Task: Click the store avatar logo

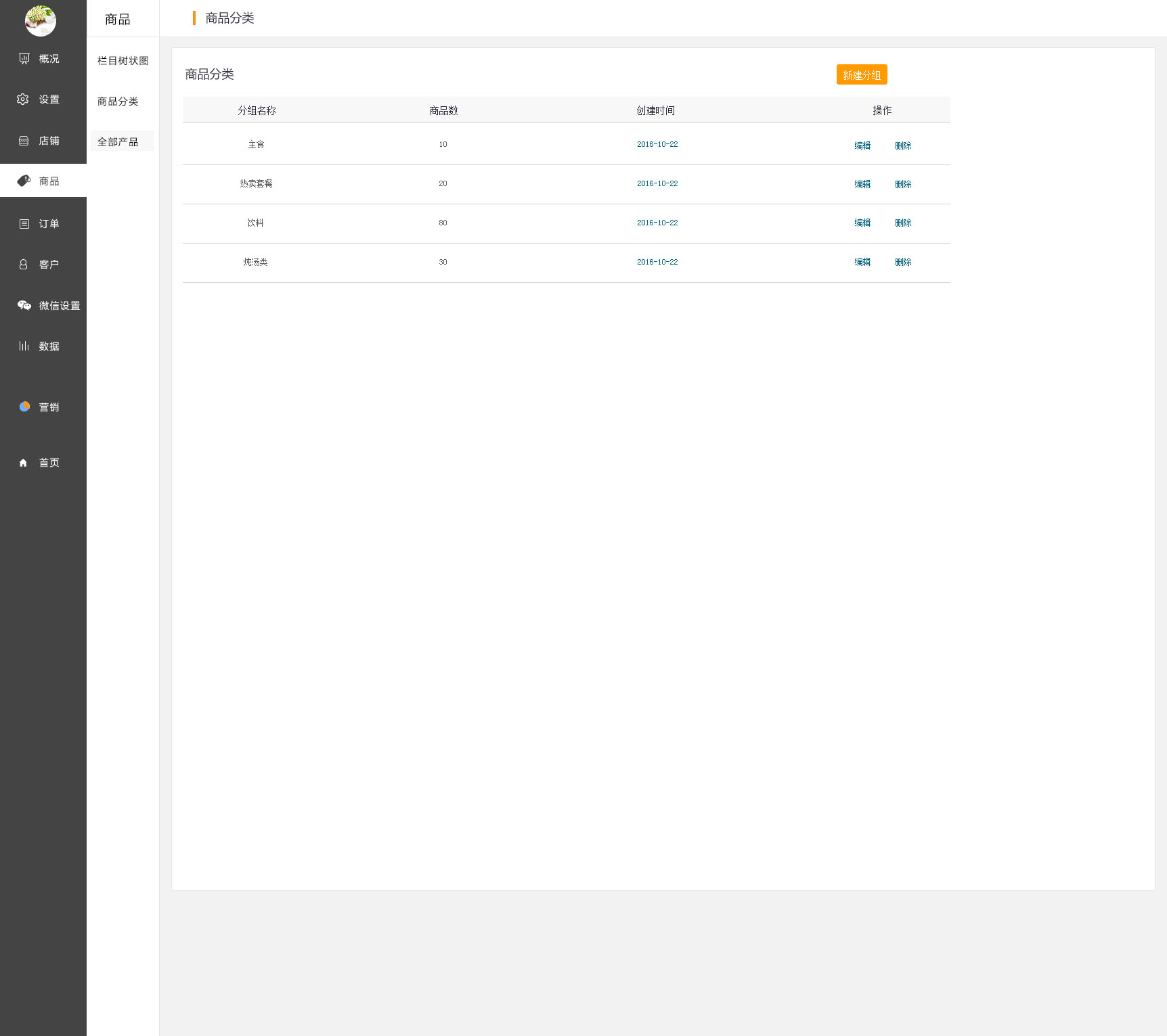Action: [41, 20]
